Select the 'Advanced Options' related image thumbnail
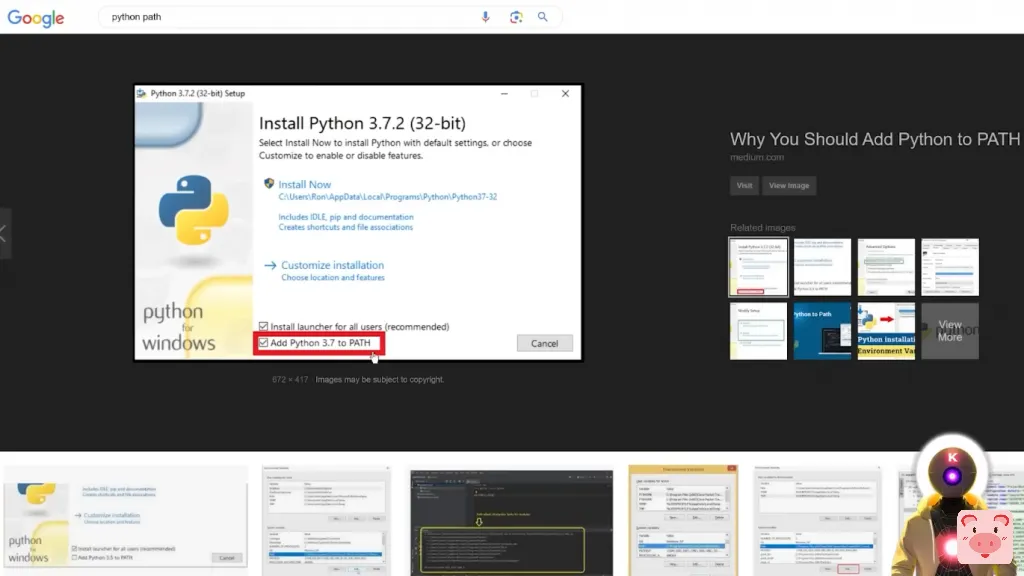Screen dimensions: 1024x576 coord(886,267)
